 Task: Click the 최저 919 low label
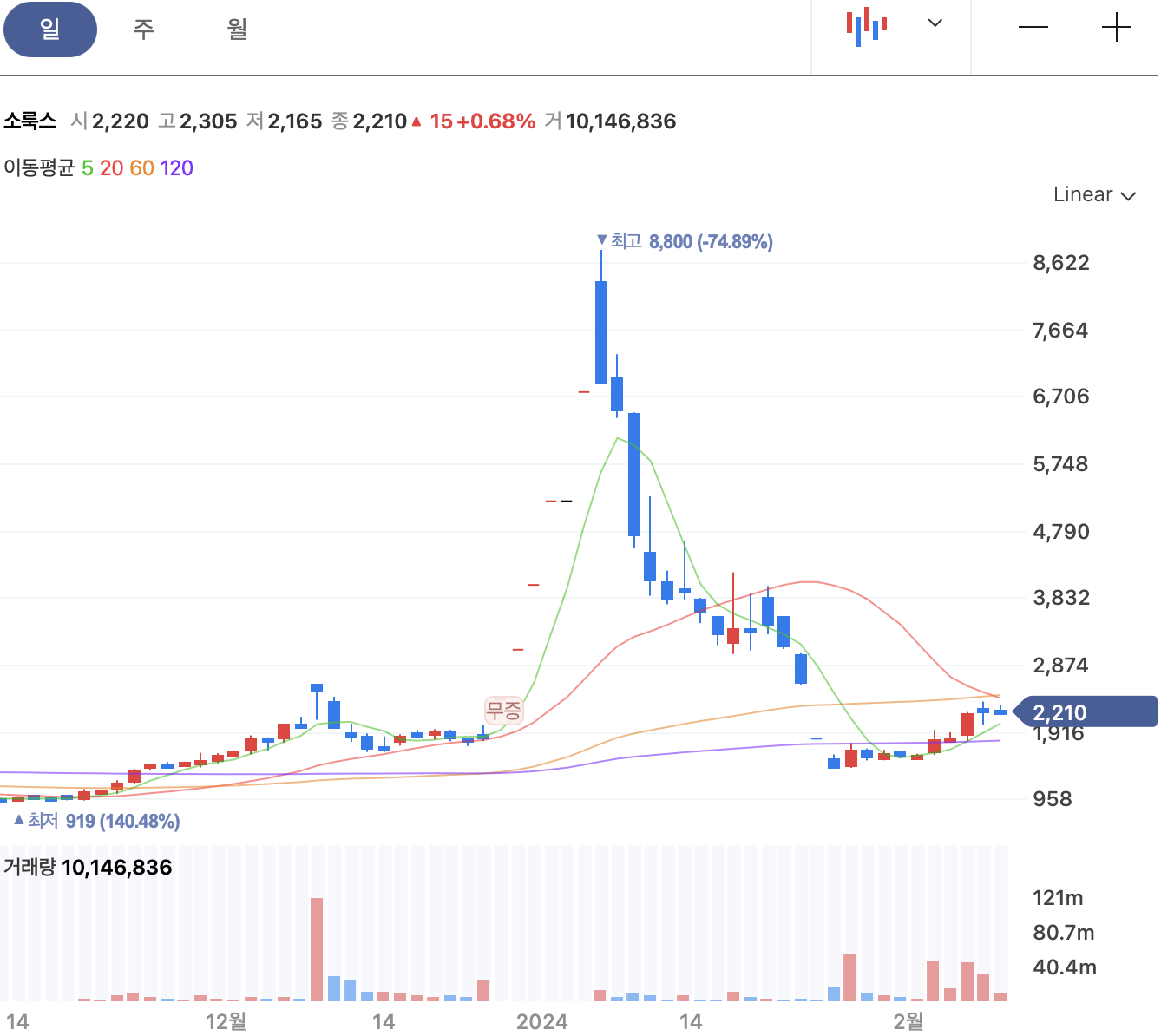coord(96,821)
